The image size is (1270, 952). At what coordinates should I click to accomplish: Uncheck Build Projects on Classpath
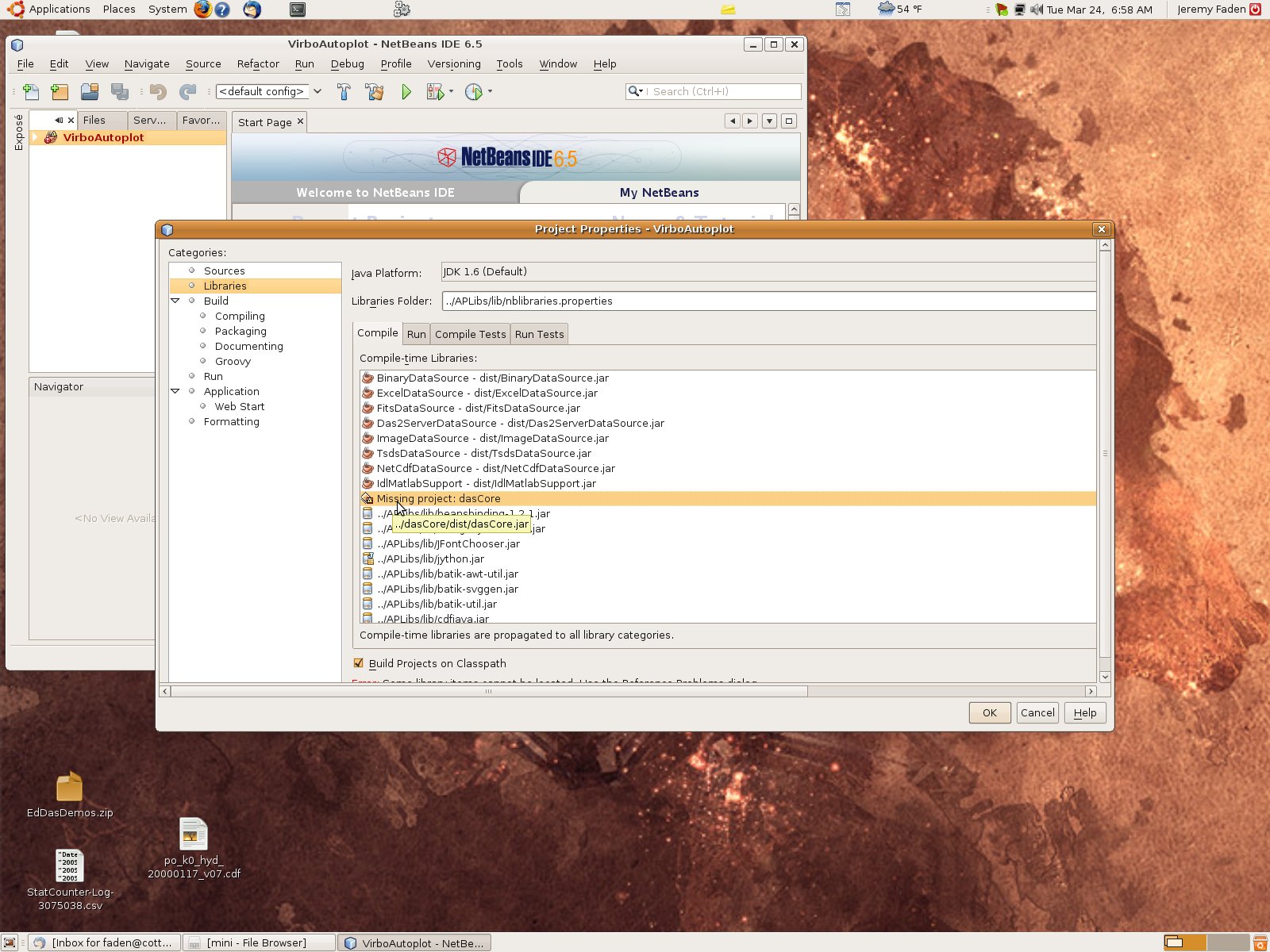pos(359,663)
